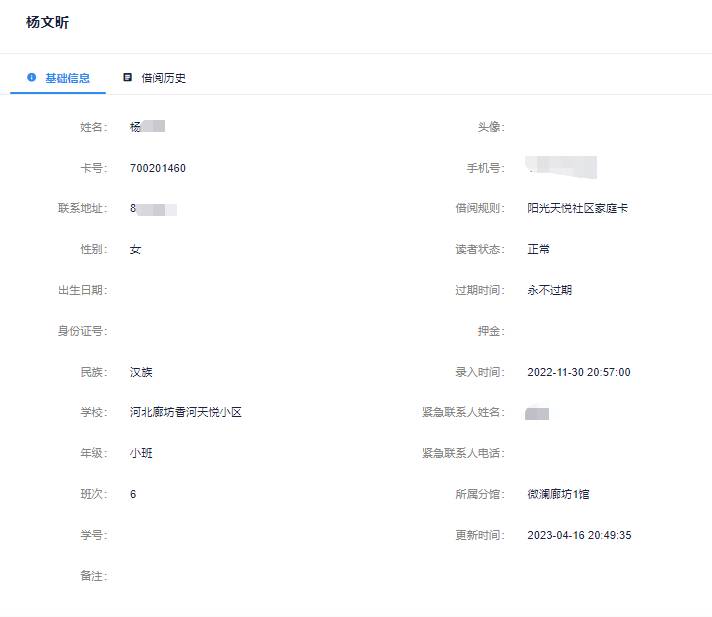
Task: Click the 头像 field label
Action: coord(490,127)
